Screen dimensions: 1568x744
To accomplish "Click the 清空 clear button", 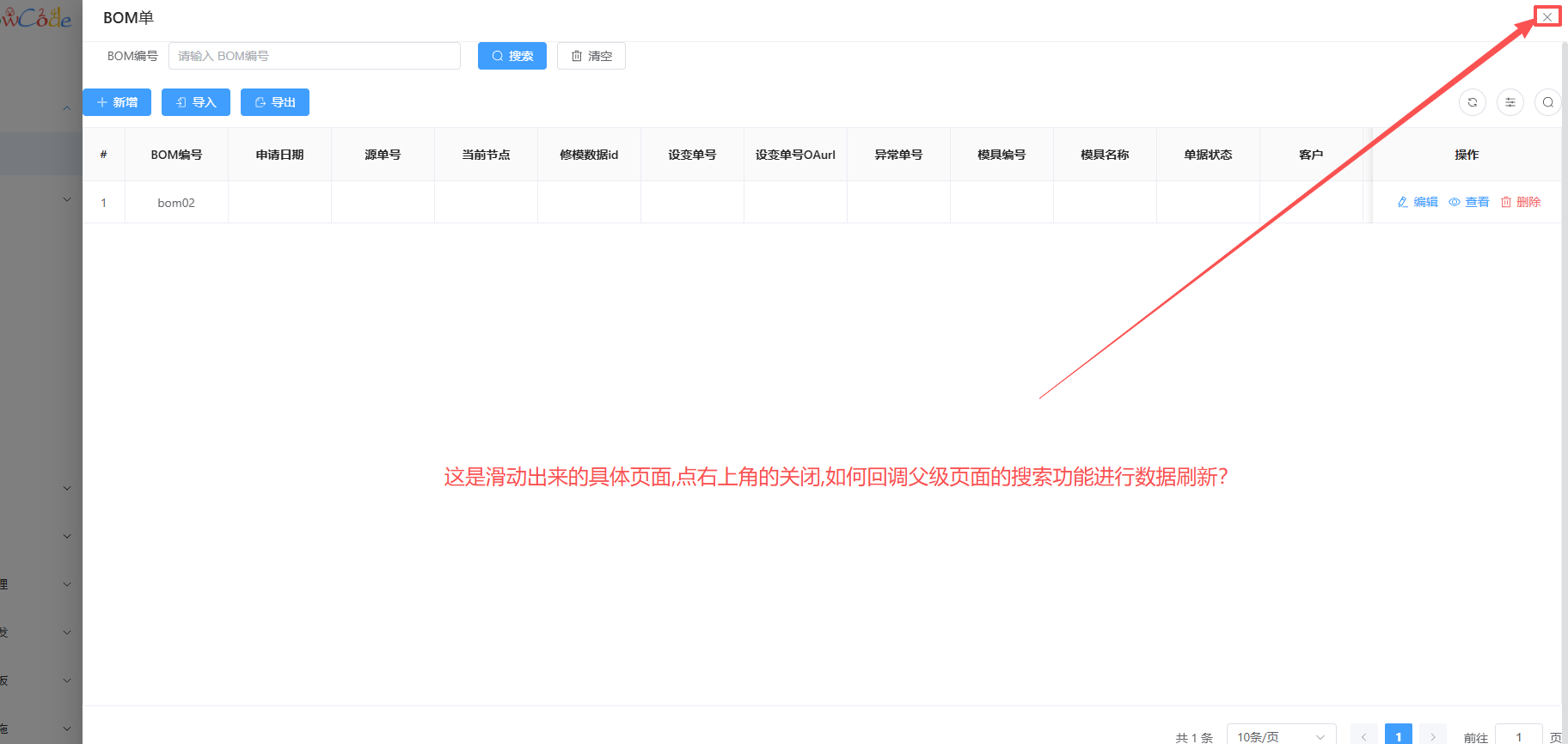I will pyautogui.click(x=591, y=56).
